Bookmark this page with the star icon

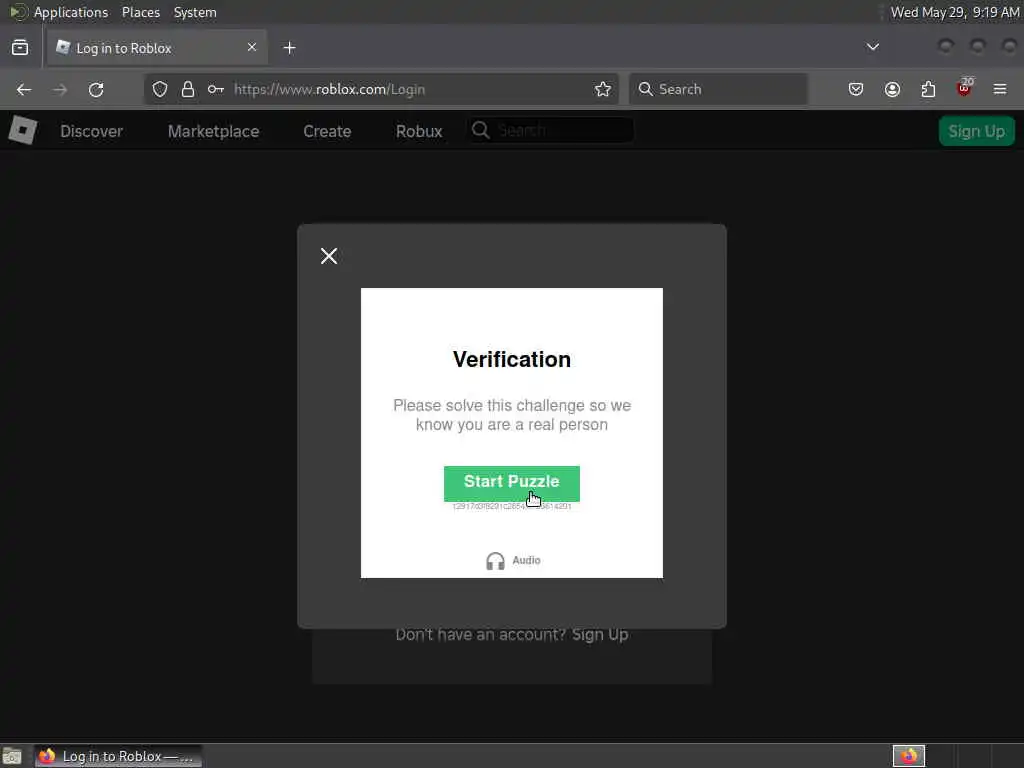click(x=603, y=89)
